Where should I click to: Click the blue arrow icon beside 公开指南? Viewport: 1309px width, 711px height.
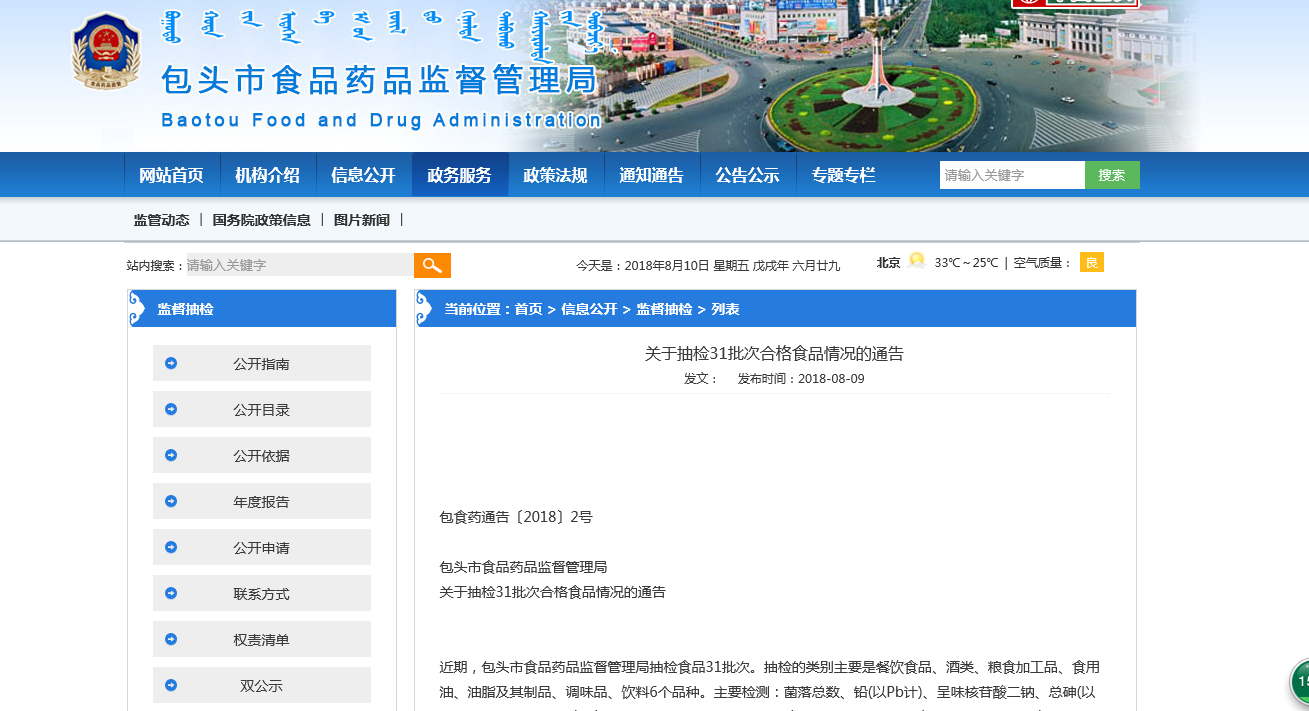coord(171,363)
